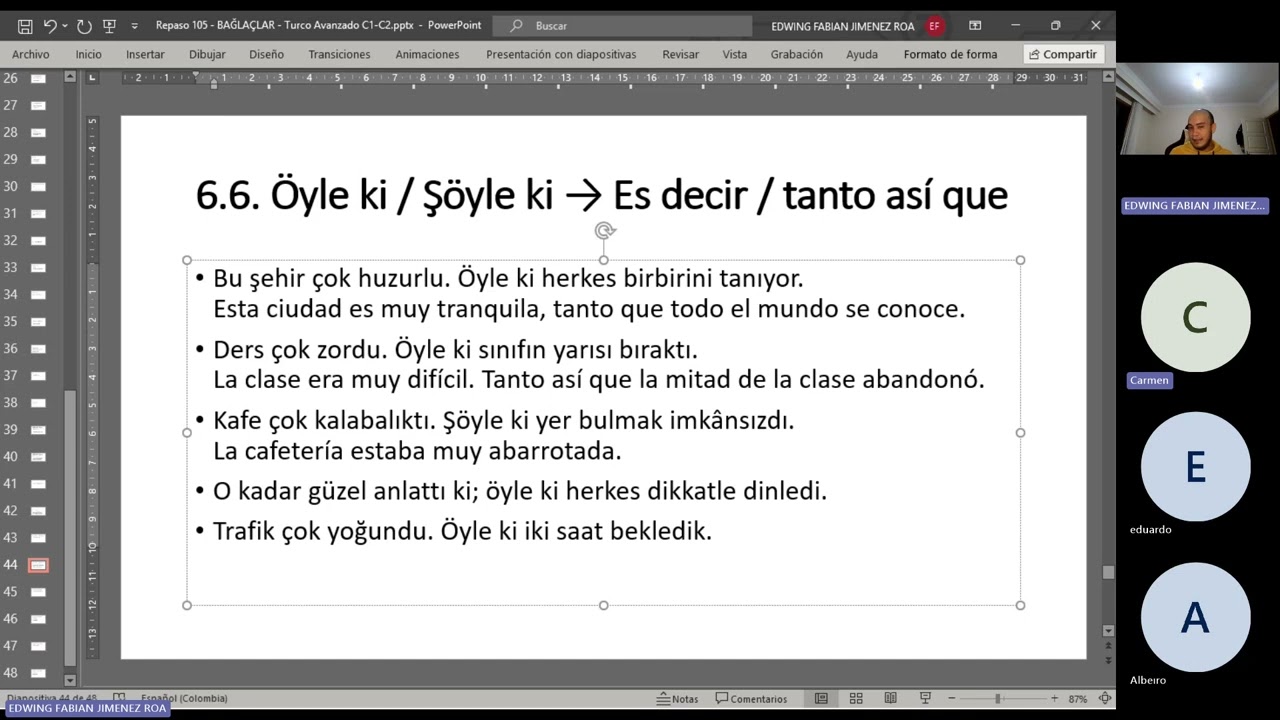Select slide 48 thumbnail
Viewport: 1280px width, 720px height.
[x=38, y=673]
